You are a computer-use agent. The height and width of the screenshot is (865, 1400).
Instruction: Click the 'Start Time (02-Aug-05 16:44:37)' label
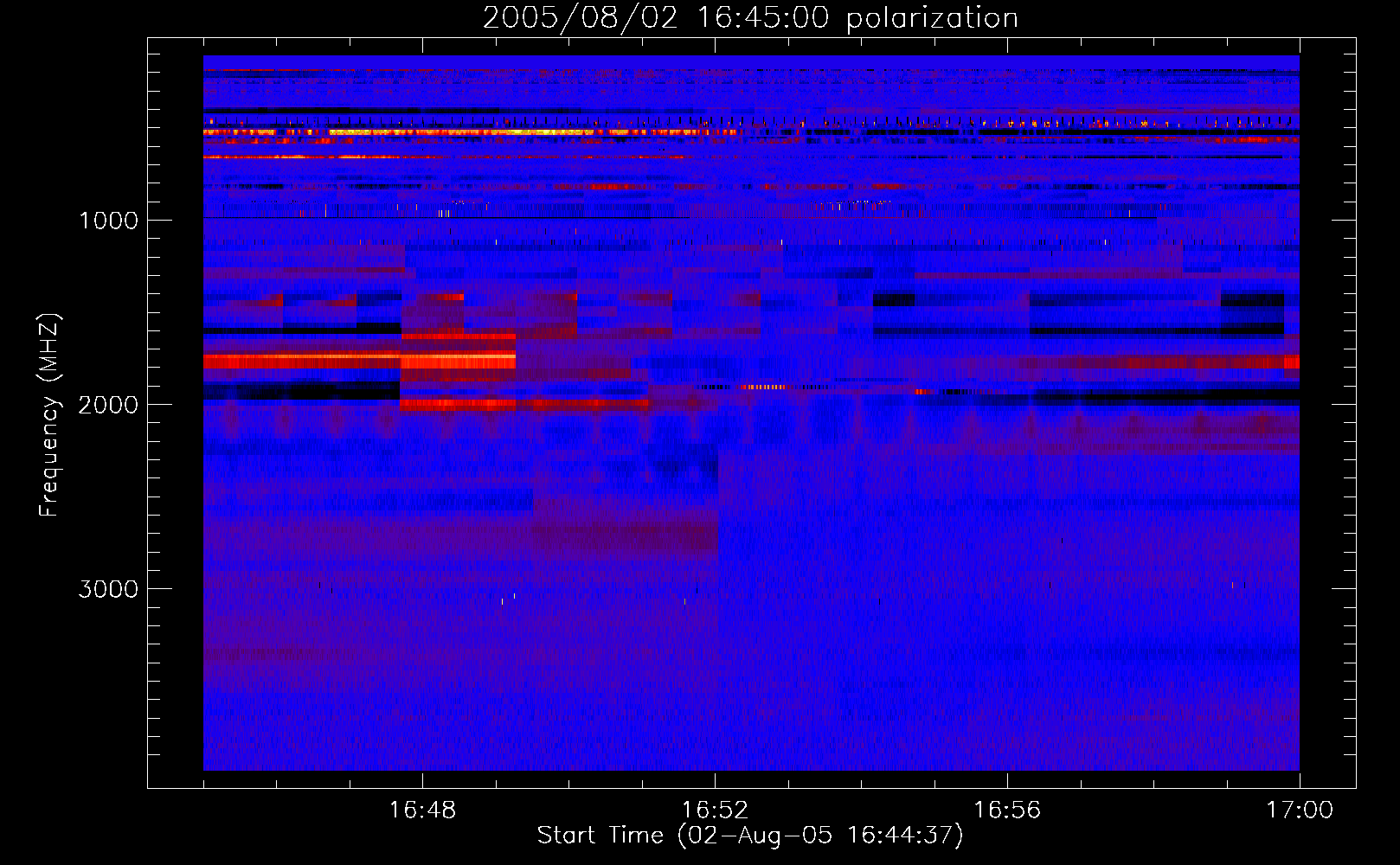[750, 836]
